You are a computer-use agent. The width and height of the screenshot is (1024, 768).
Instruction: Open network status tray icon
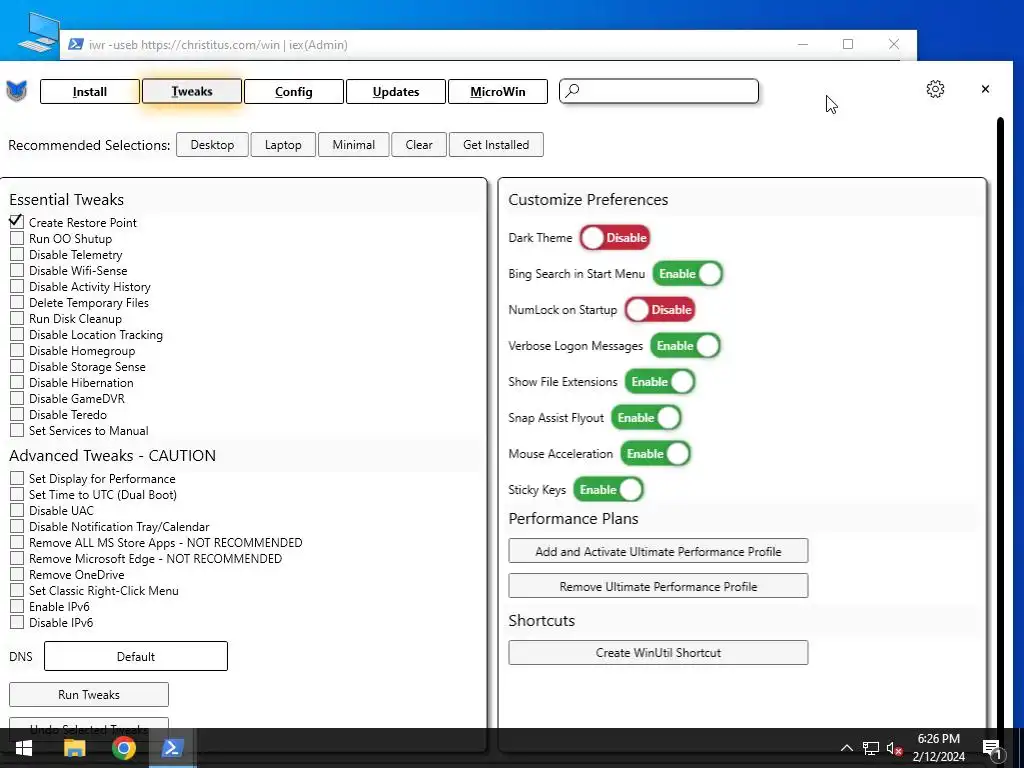[871, 748]
